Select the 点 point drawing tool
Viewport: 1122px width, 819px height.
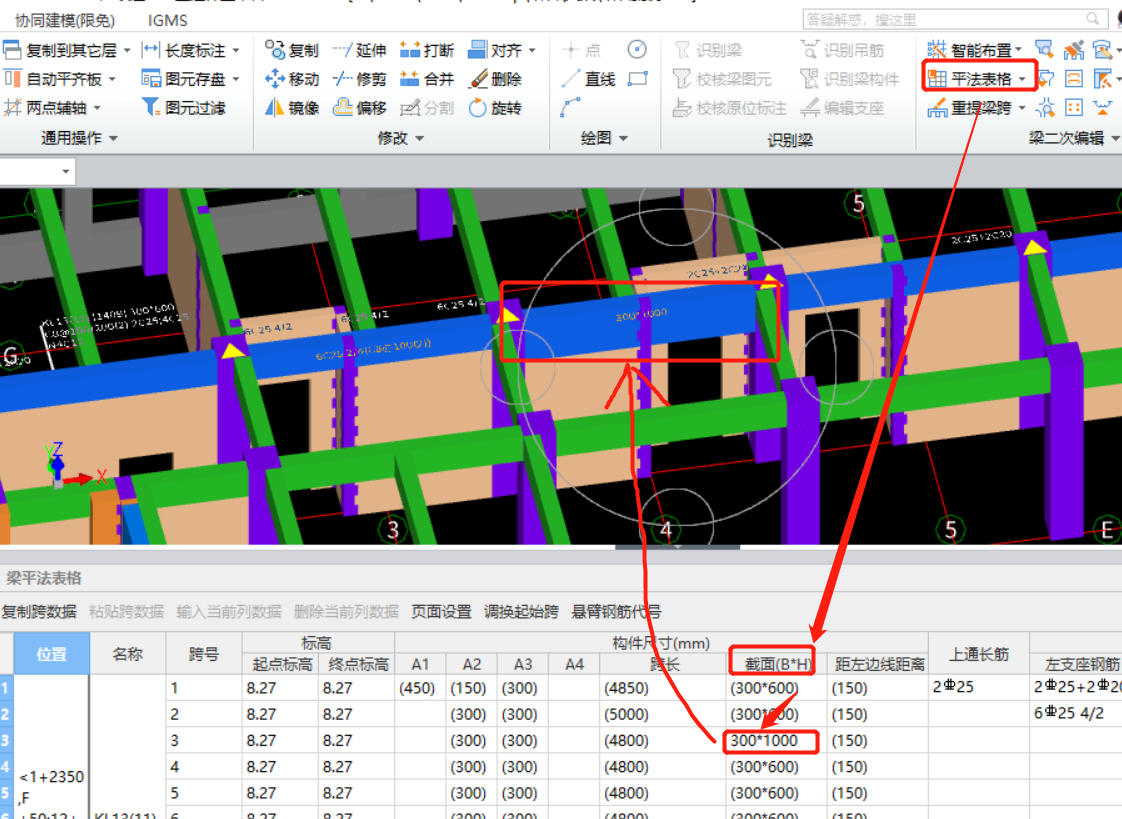tap(582, 50)
